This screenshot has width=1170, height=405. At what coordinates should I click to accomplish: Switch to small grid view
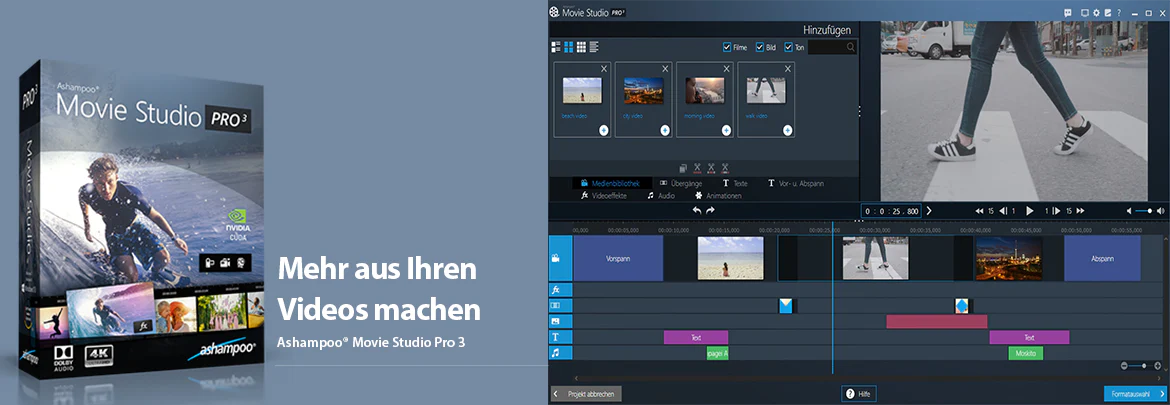tap(581, 47)
